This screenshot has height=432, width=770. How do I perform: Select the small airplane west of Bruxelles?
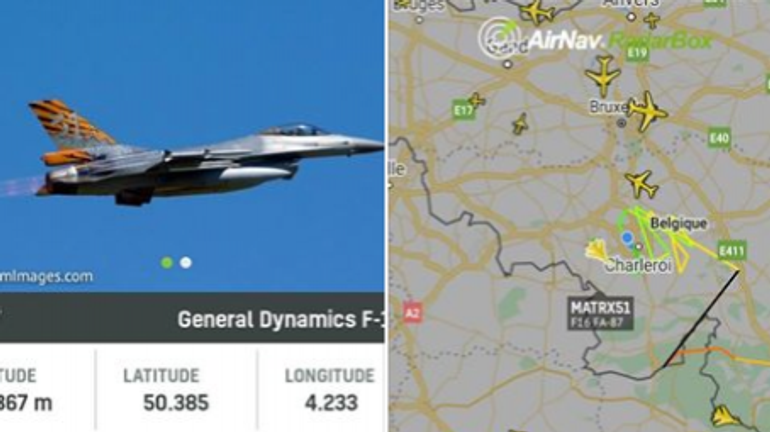[521, 124]
